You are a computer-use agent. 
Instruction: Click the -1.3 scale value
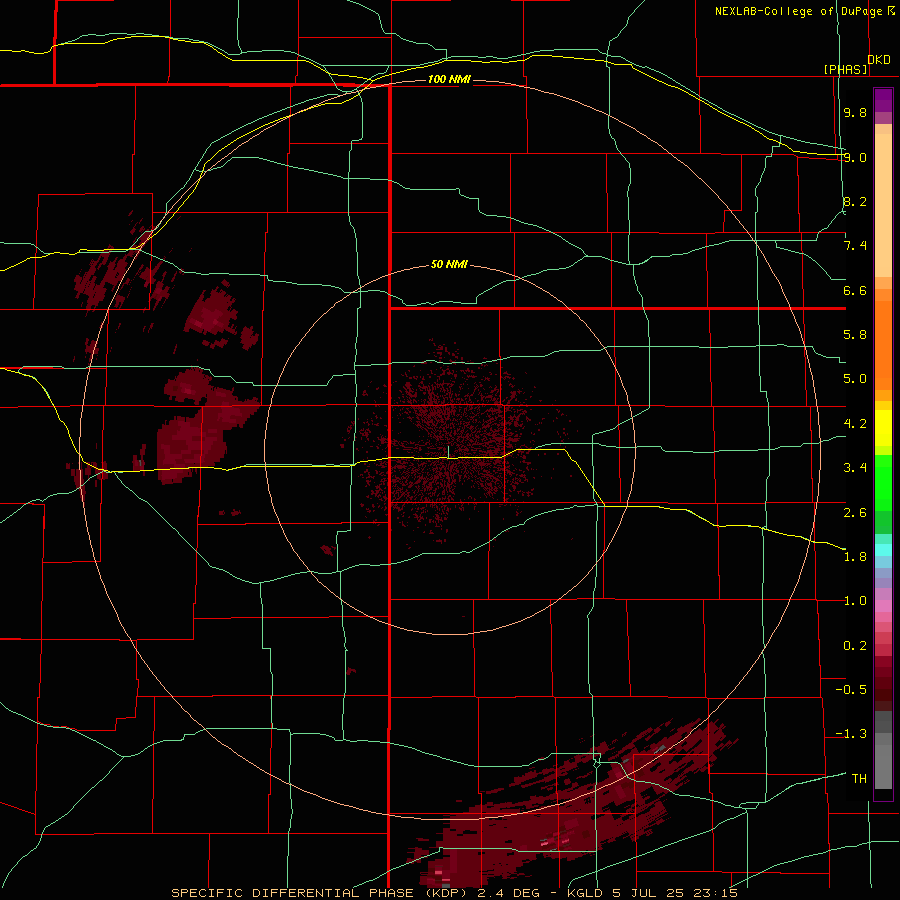tap(851, 734)
